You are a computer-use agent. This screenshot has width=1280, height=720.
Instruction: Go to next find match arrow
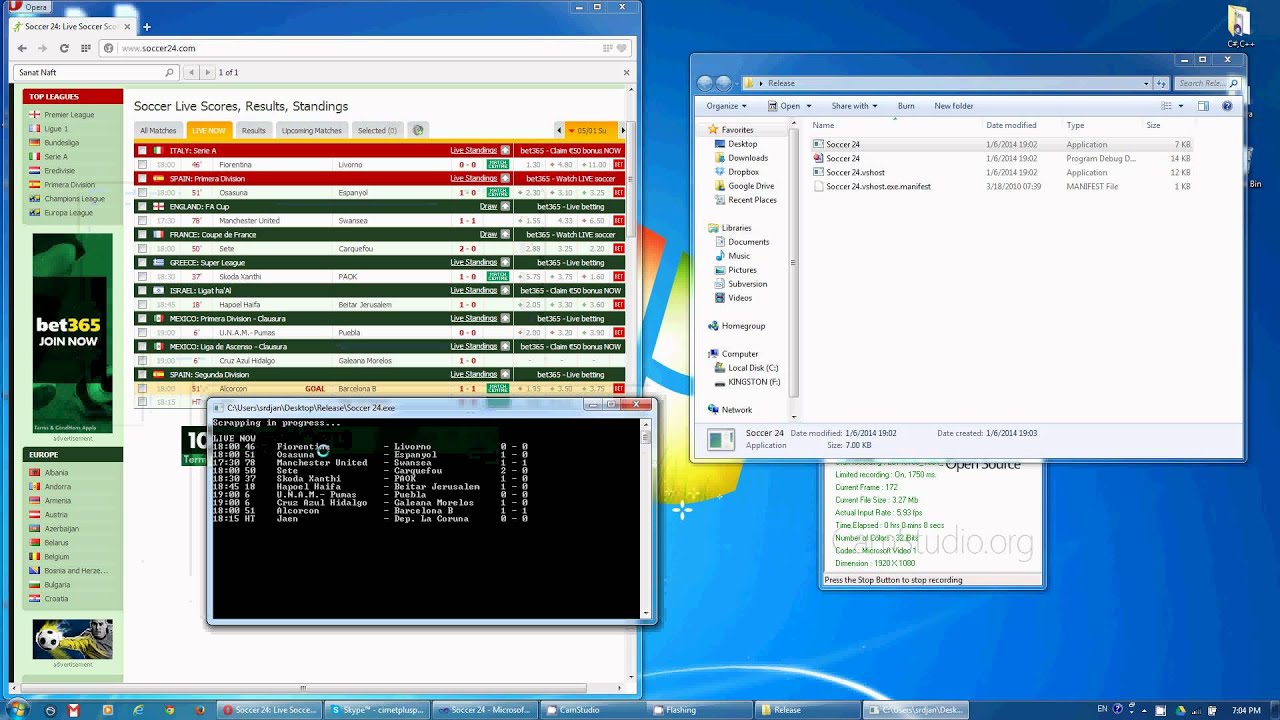(208, 72)
